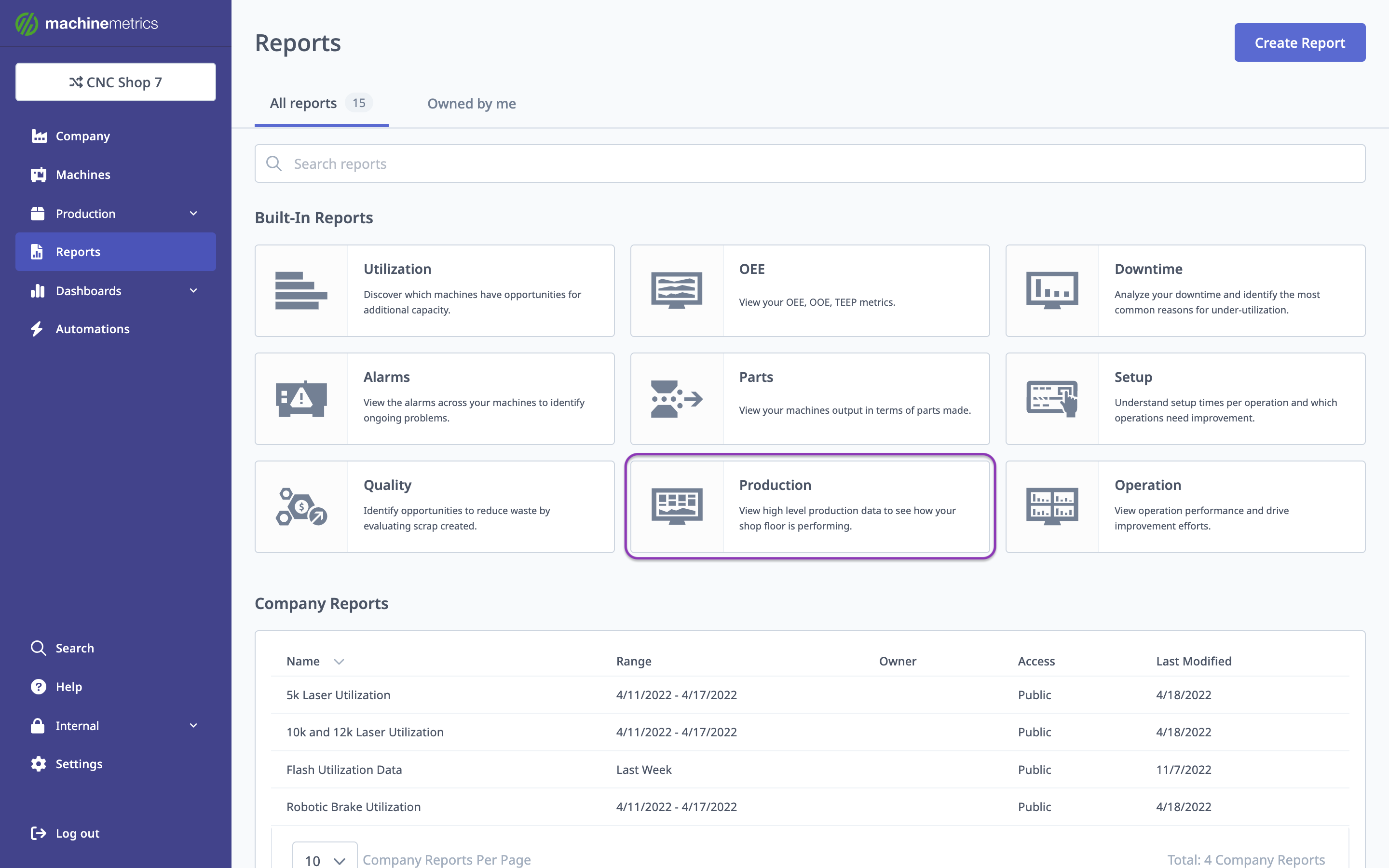
Task: Click the Machines icon in sidebar
Action: tap(39, 175)
